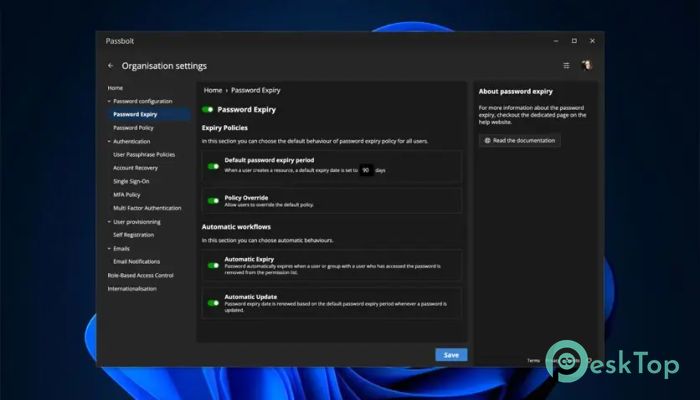Click the Save button

(x=451, y=355)
